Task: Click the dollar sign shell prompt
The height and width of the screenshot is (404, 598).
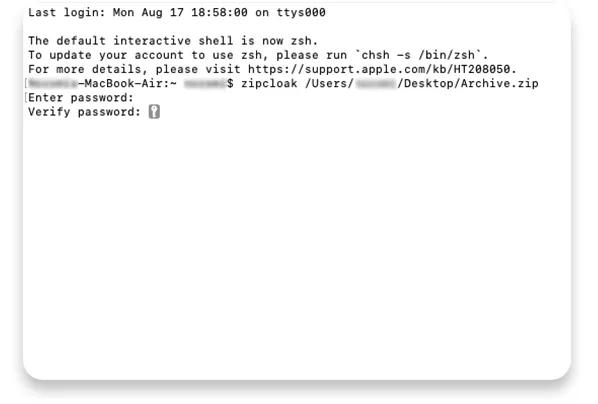Action: point(230,83)
